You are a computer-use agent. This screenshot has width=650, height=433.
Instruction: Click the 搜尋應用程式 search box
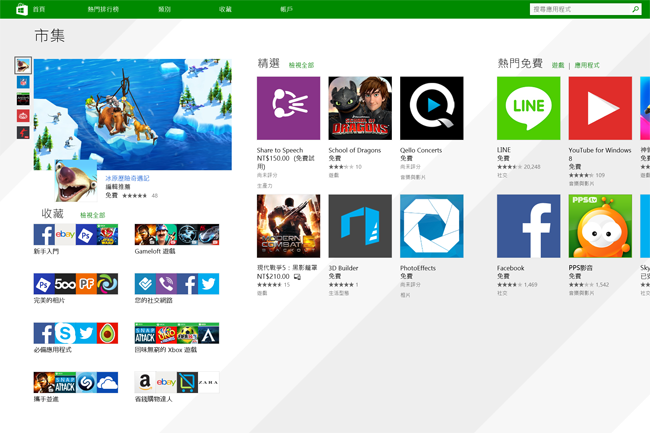(579, 9)
